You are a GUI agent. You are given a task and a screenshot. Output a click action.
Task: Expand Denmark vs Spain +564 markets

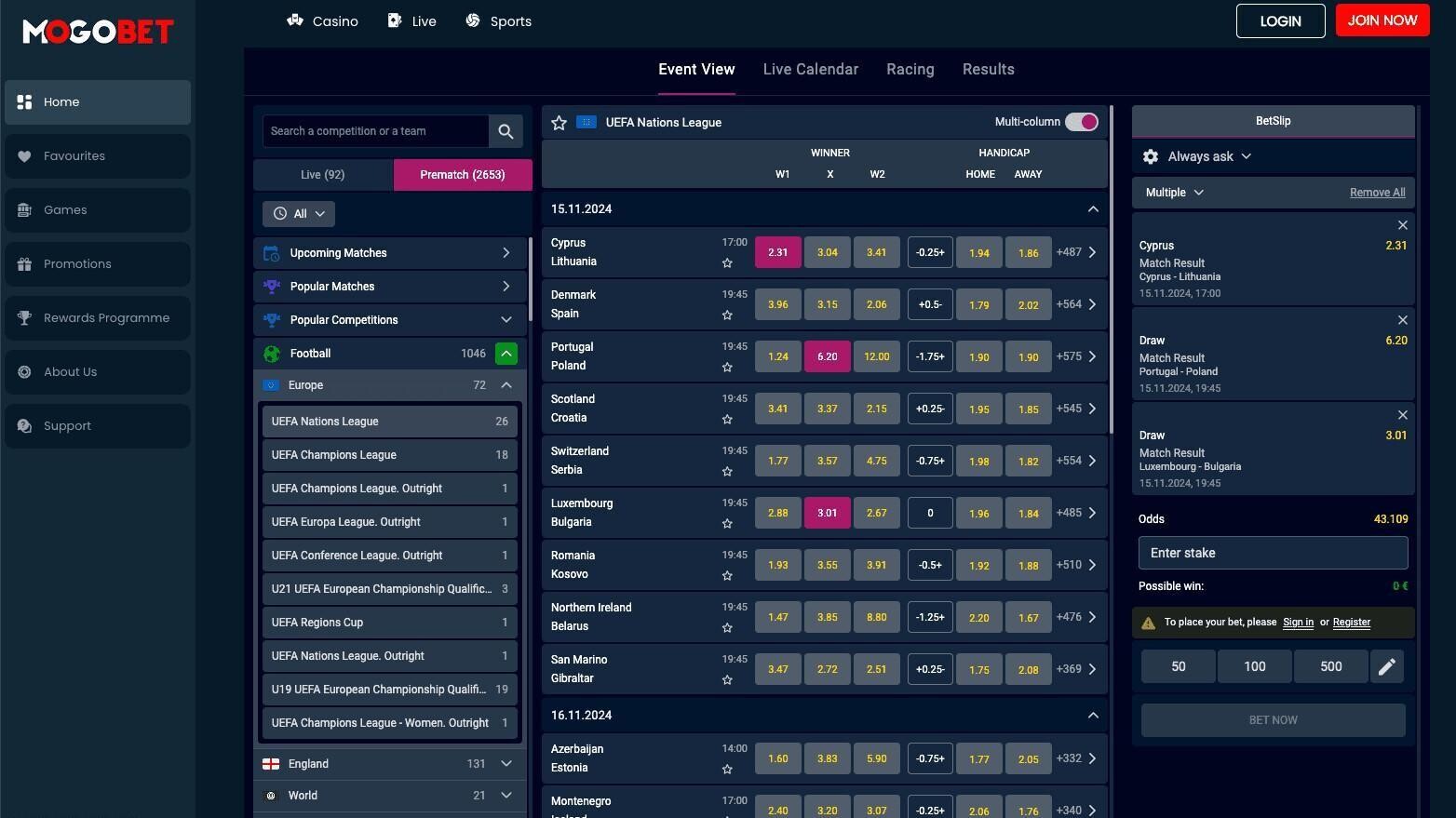[1076, 304]
